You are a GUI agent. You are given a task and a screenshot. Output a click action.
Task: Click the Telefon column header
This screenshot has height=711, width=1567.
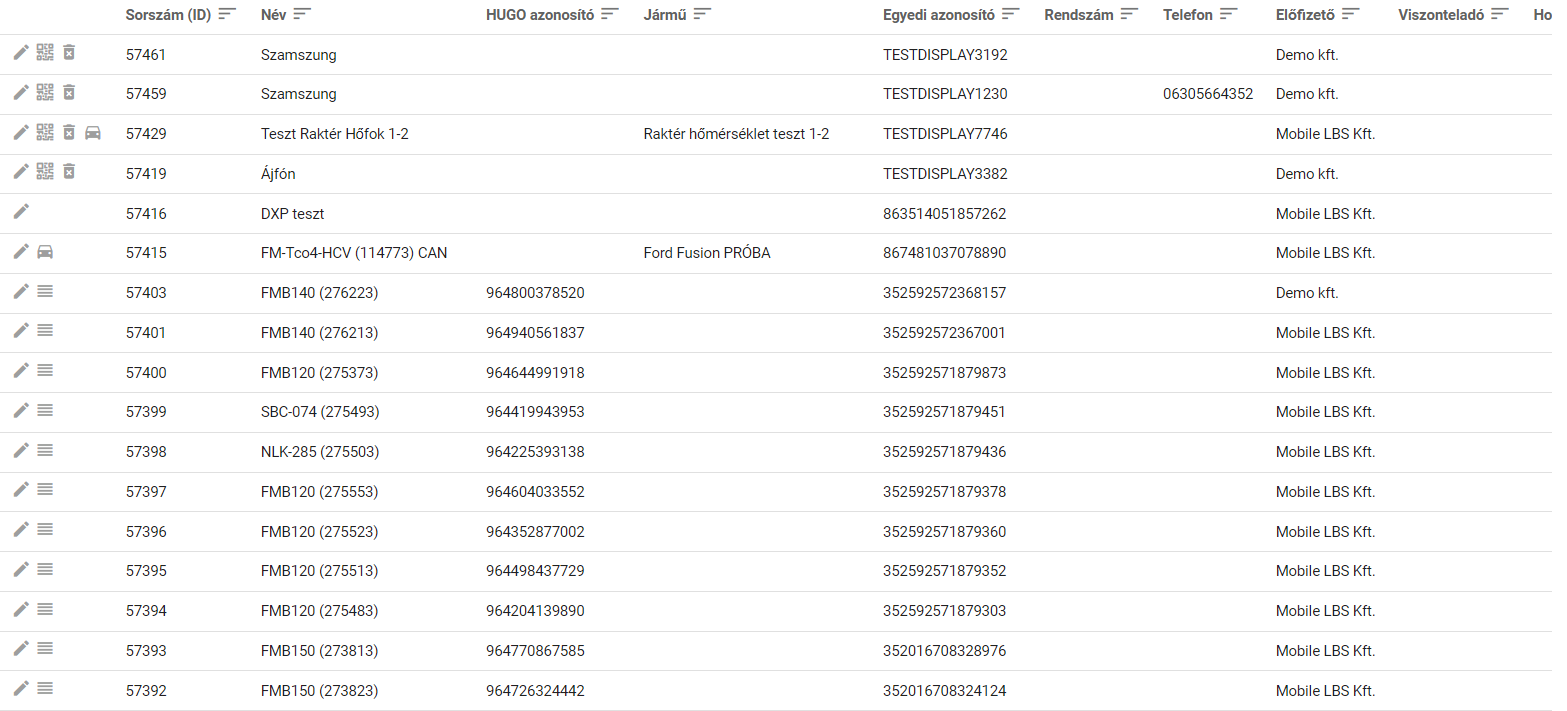[x=1187, y=15]
